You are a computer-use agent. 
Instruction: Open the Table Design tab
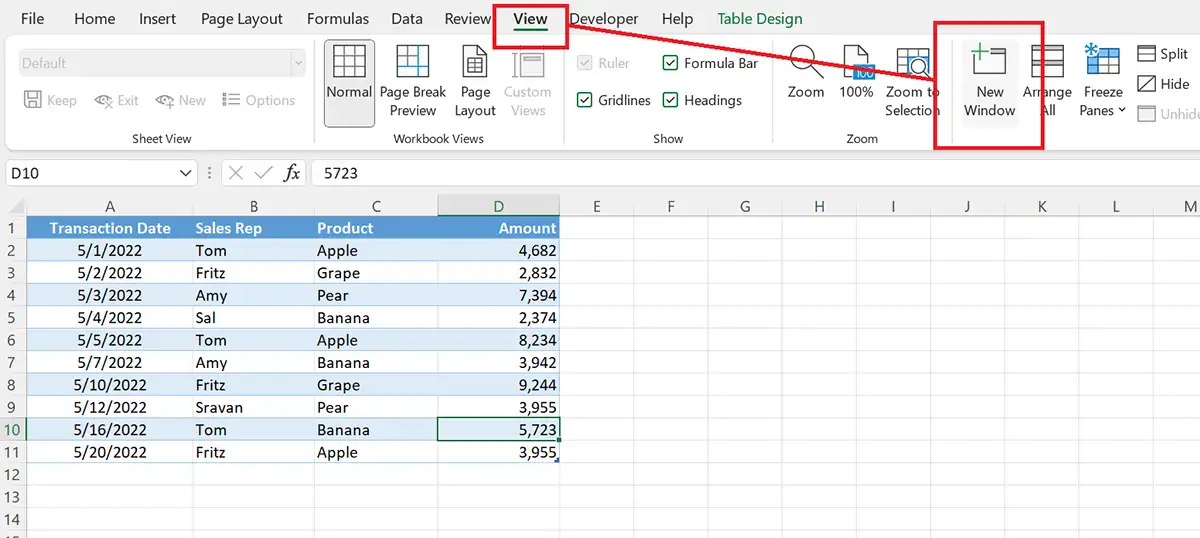point(759,19)
